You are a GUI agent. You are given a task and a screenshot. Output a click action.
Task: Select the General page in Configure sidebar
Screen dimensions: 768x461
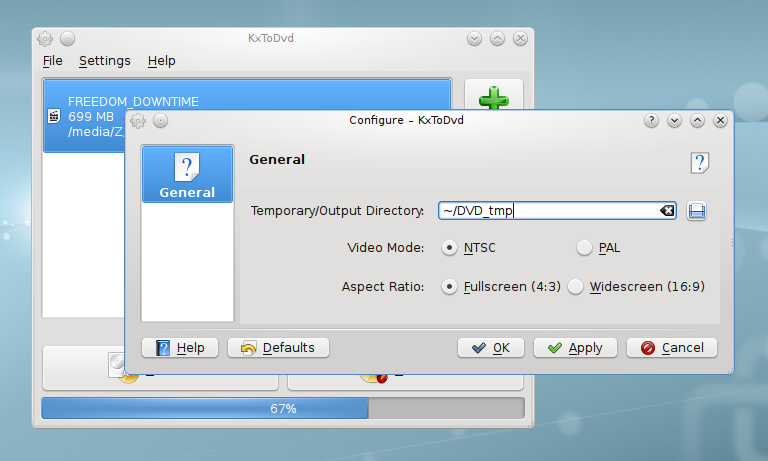[x=187, y=174]
